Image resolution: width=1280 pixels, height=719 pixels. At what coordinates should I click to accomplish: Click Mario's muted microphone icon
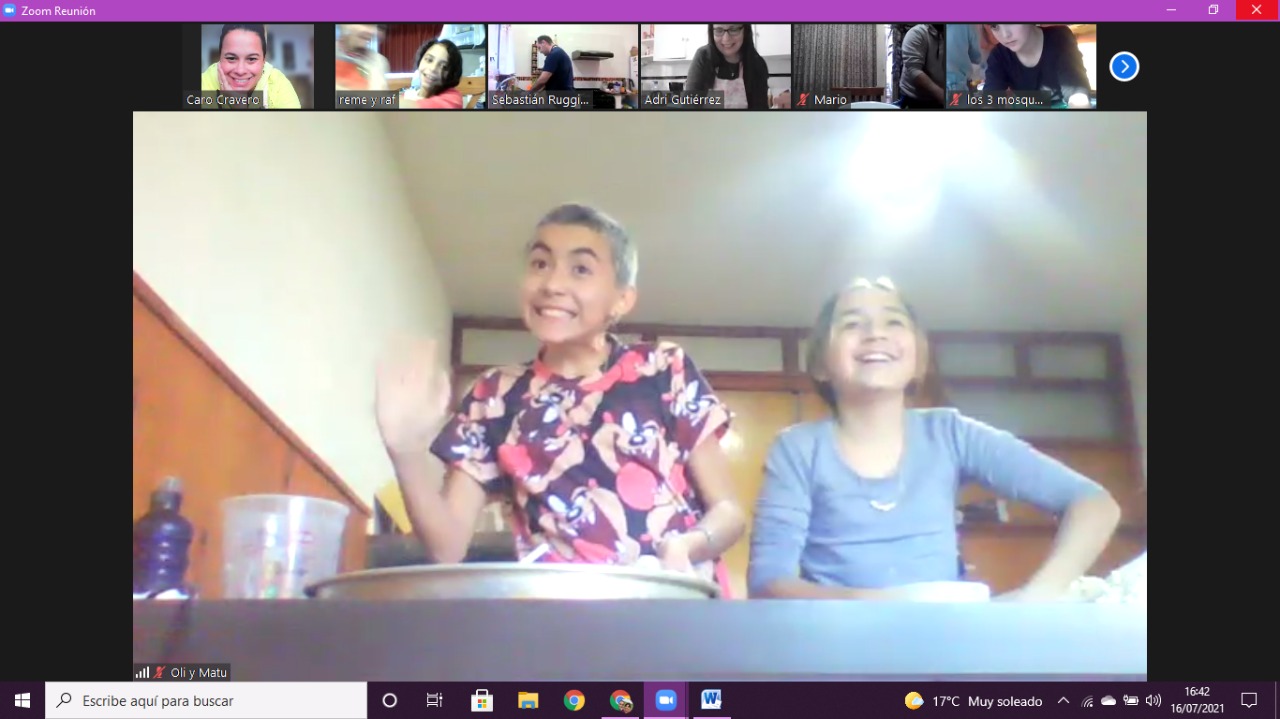tap(803, 100)
